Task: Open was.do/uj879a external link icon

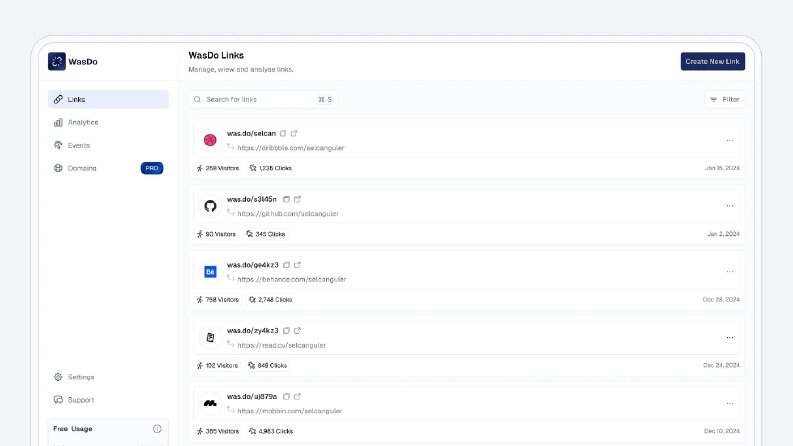Action: tap(297, 396)
